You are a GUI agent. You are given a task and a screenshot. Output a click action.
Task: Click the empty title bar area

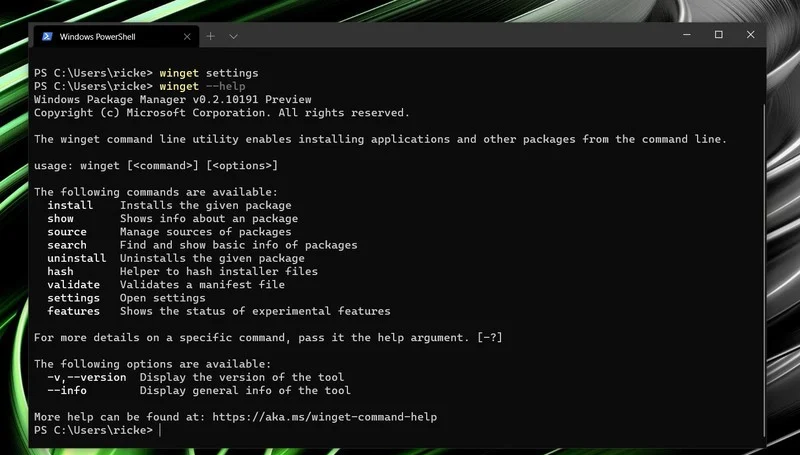tap(450, 35)
